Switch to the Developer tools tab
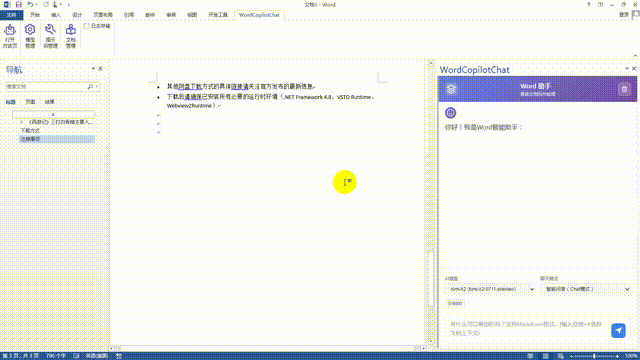The width and height of the screenshot is (640, 360). pyautogui.click(x=218, y=15)
